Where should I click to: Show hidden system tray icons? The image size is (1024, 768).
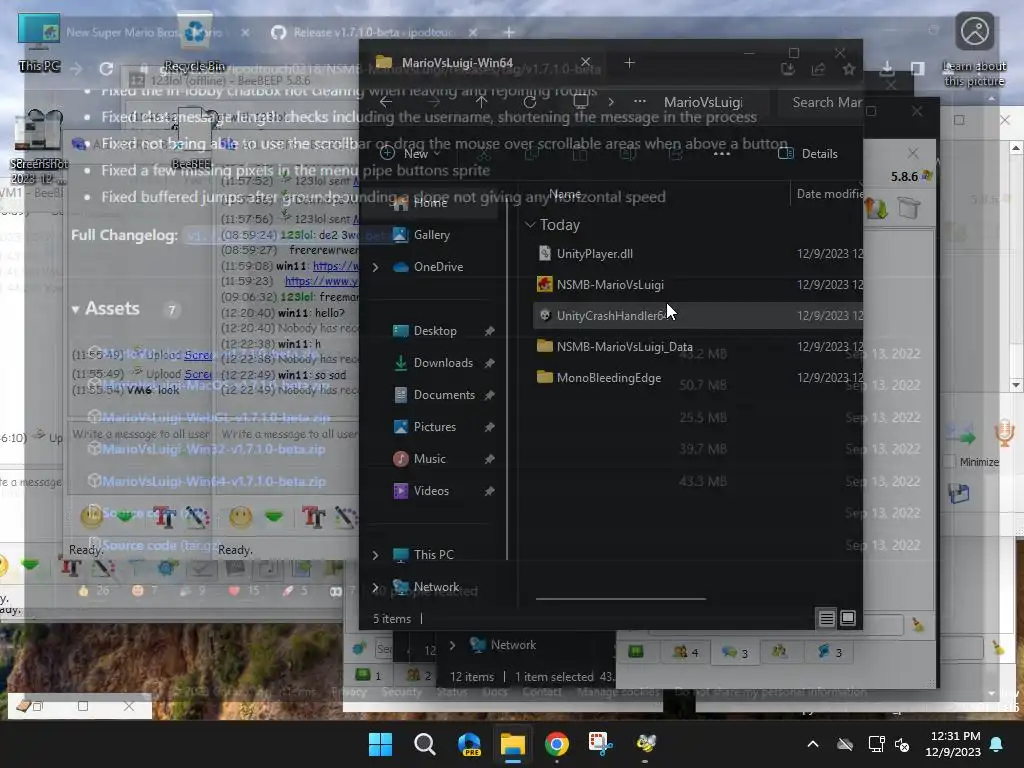(813, 744)
